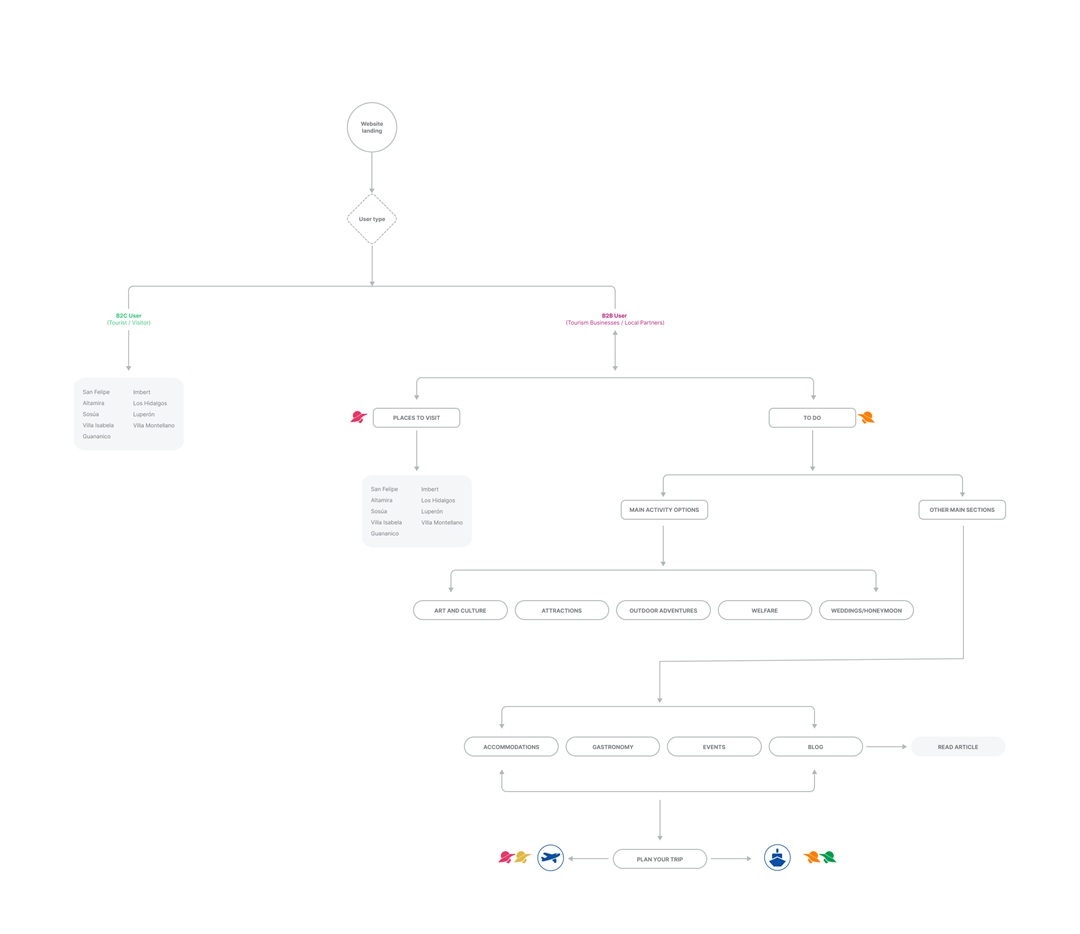
Task: Click Guananico in the list under B2C User
Action: [x=96, y=436]
